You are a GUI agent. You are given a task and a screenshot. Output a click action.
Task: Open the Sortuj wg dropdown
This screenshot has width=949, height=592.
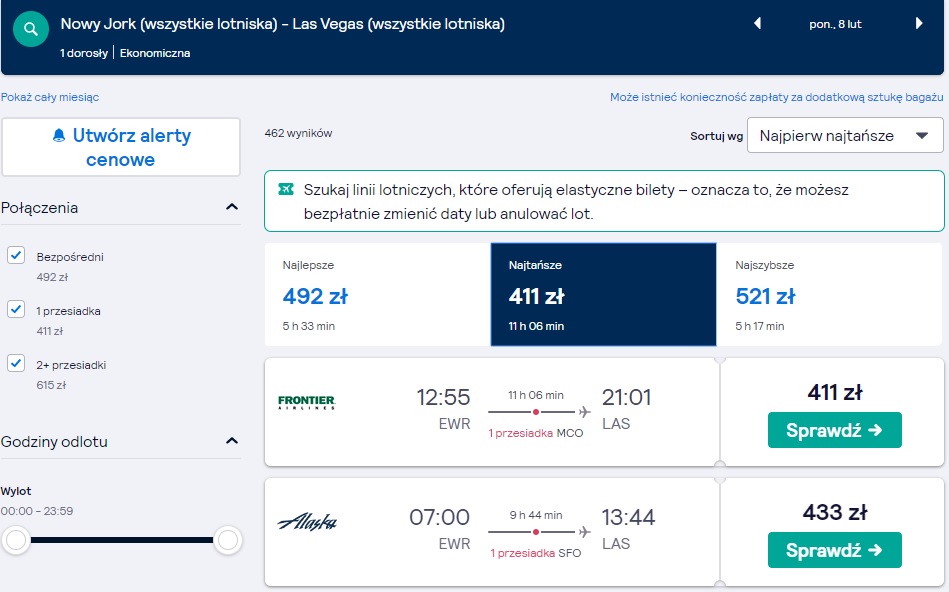click(845, 135)
